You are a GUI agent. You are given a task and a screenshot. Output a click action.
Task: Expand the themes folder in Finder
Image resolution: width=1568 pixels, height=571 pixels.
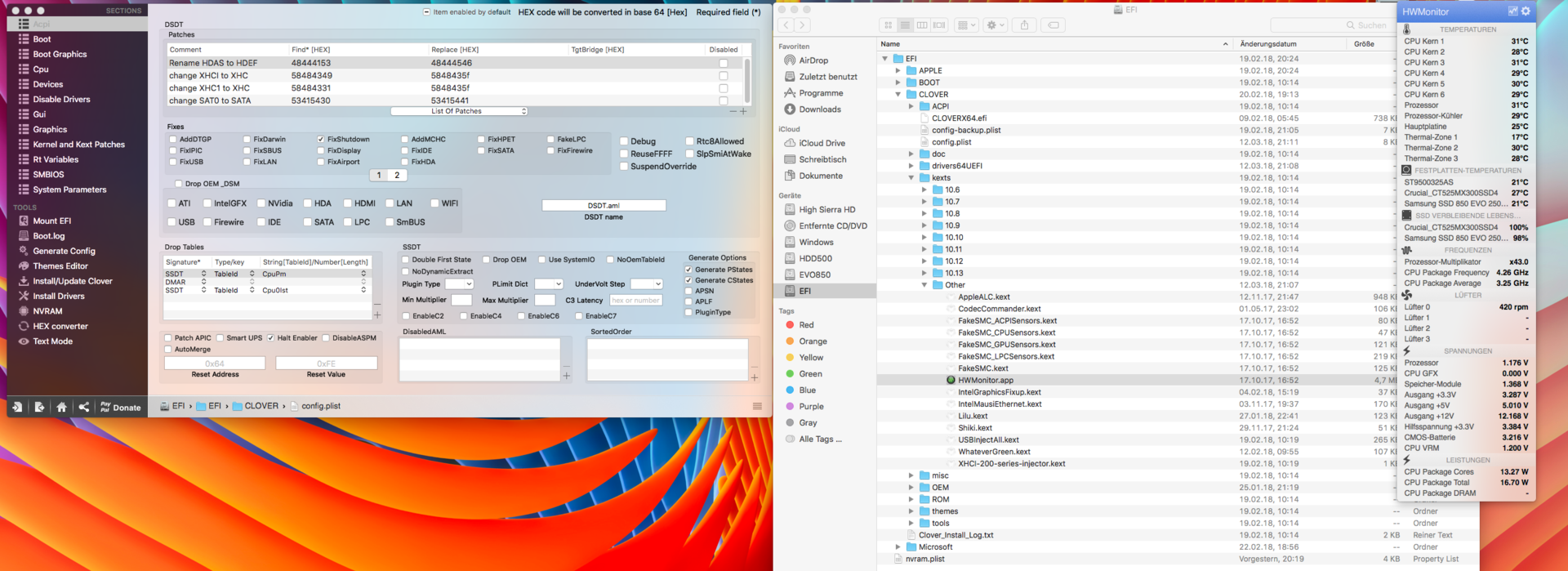pos(911,511)
